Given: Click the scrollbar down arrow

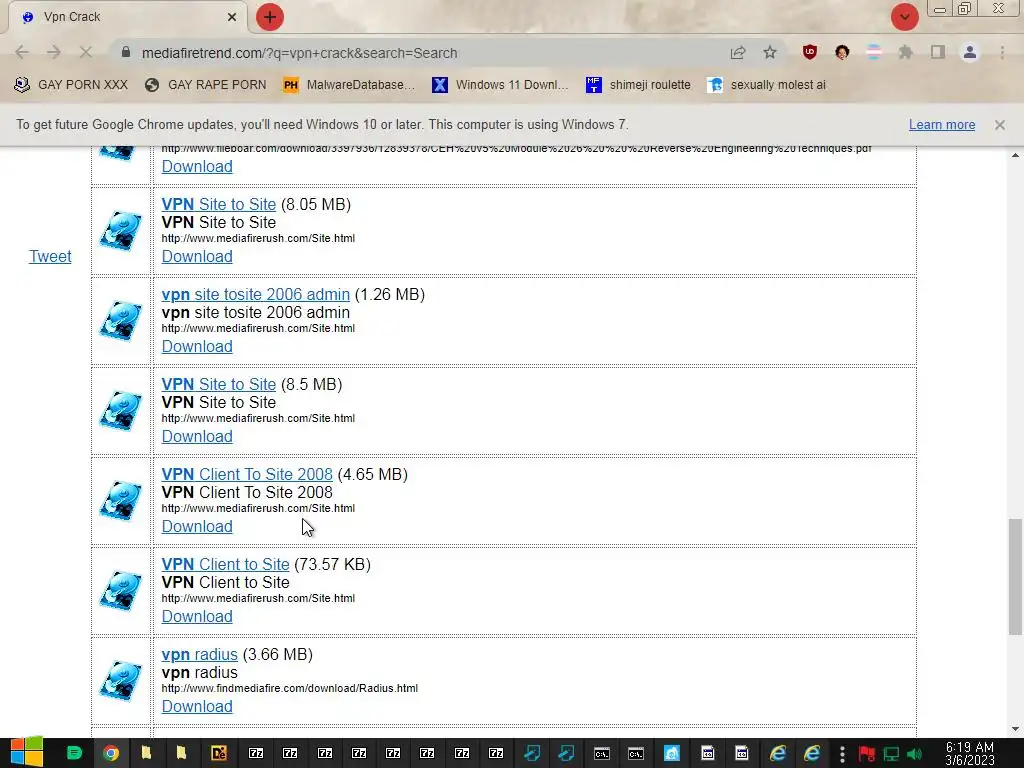Looking at the screenshot, I should click(1015, 729).
